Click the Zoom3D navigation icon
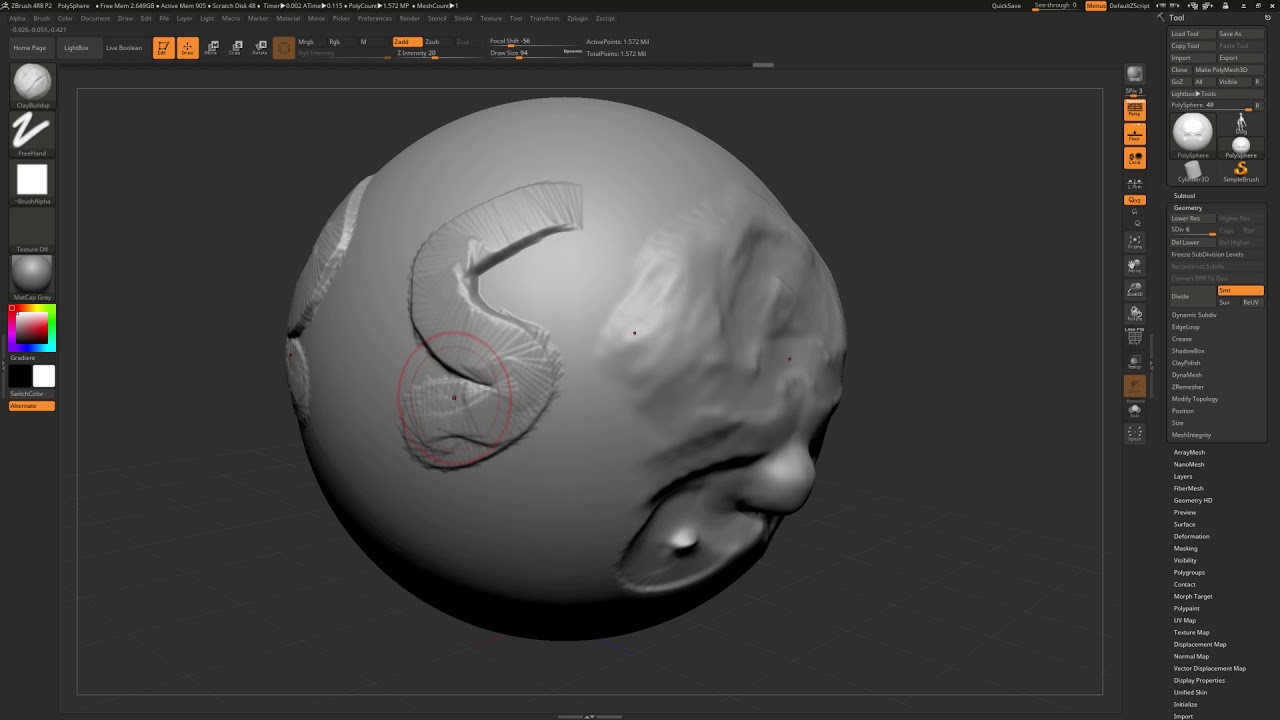This screenshot has height=720, width=1280. pos(1135,290)
